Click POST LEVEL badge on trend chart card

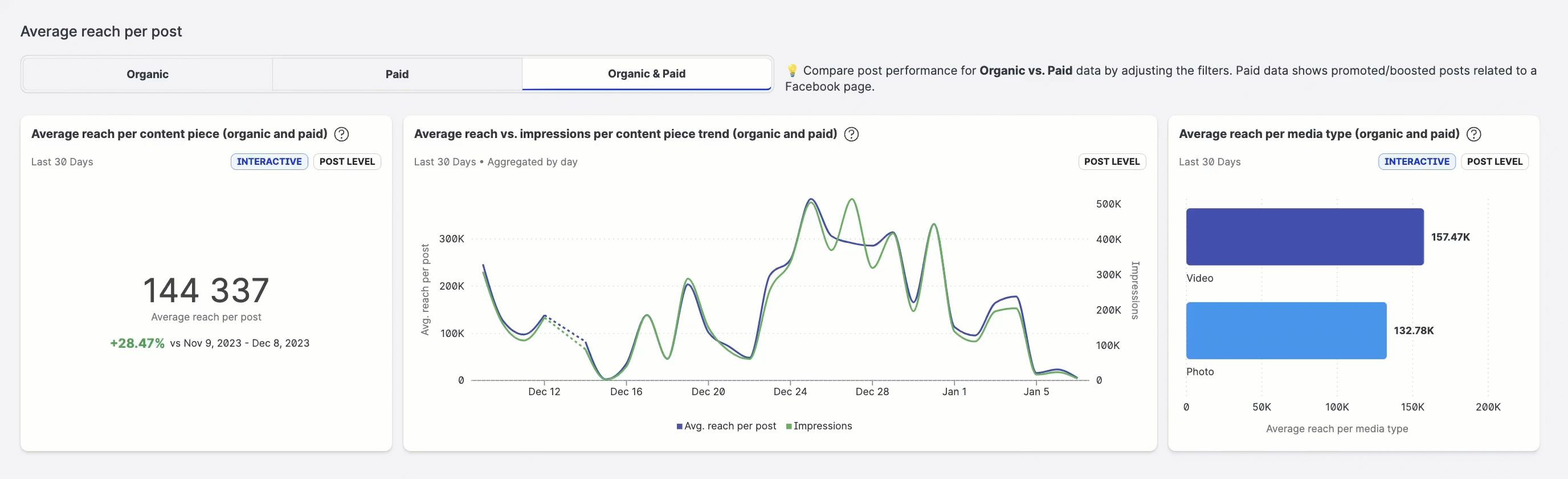pyautogui.click(x=1112, y=161)
